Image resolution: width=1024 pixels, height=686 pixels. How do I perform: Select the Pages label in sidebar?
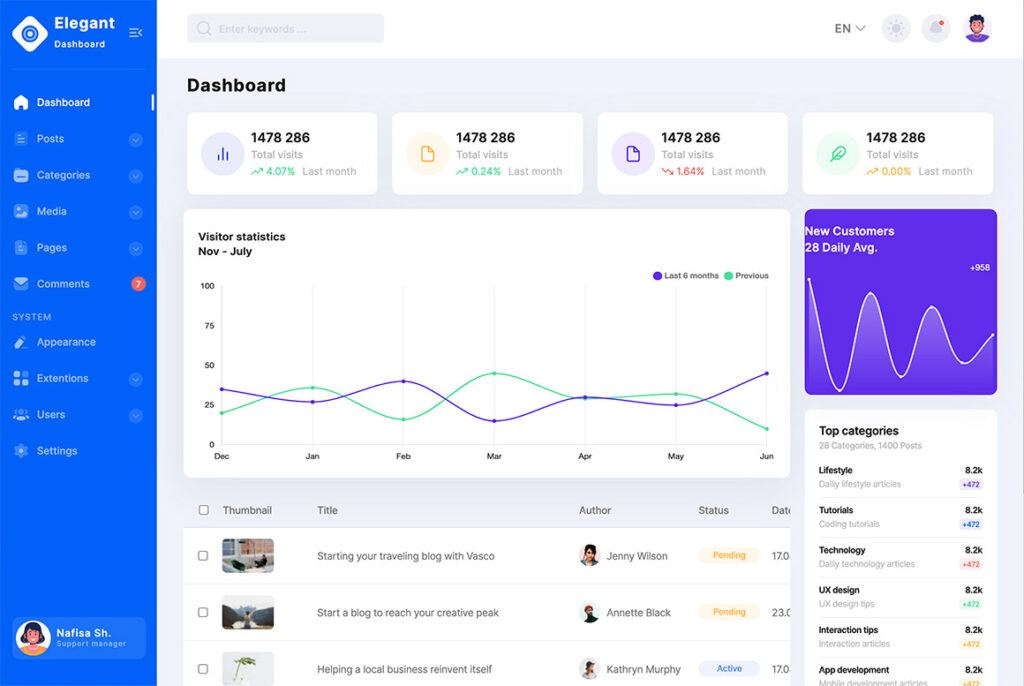click(52, 248)
